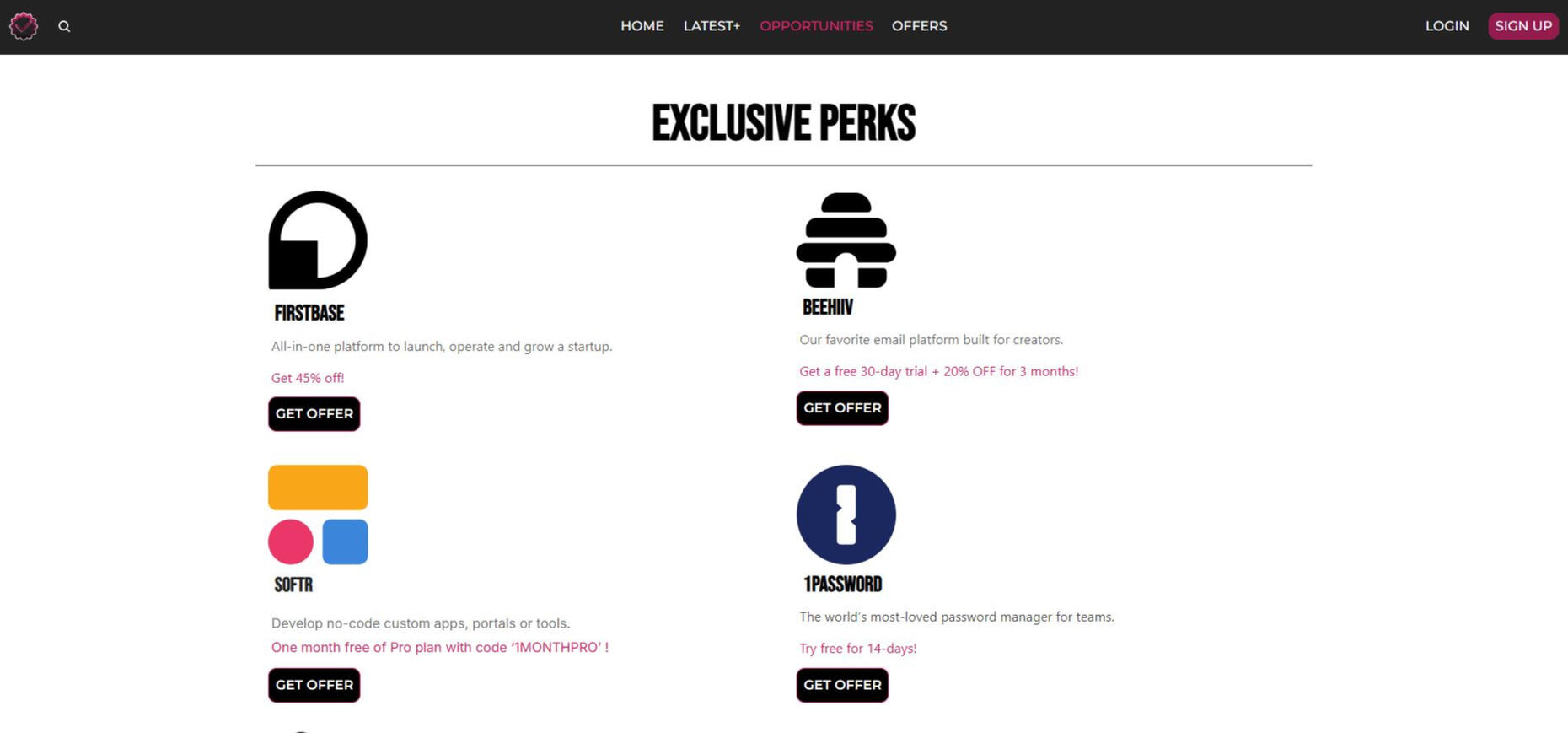
Task: Go to the Opportunities page
Action: click(816, 26)
